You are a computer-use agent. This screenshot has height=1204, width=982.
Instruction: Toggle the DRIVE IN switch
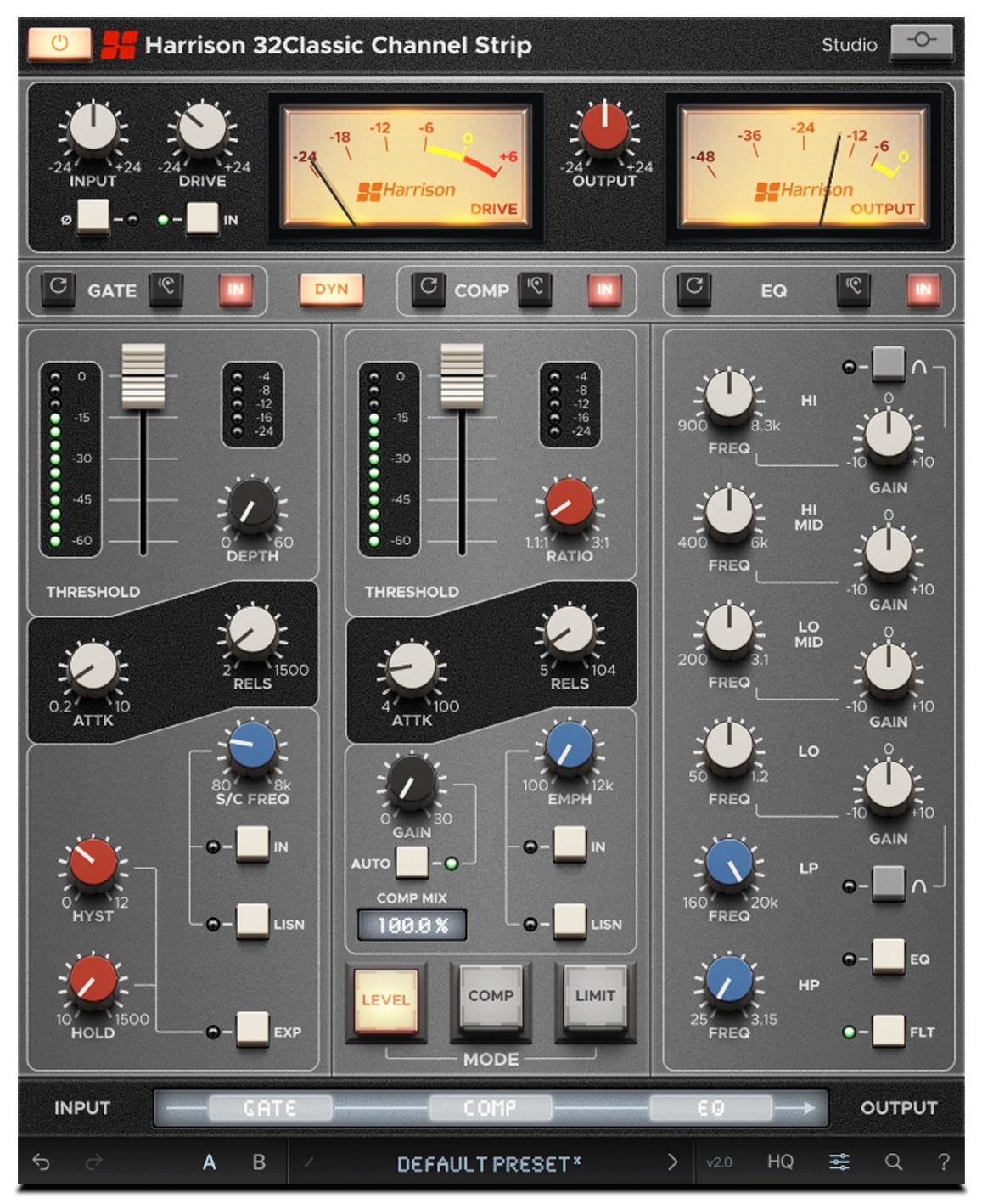pyautogui.click(x=202, y=217)
